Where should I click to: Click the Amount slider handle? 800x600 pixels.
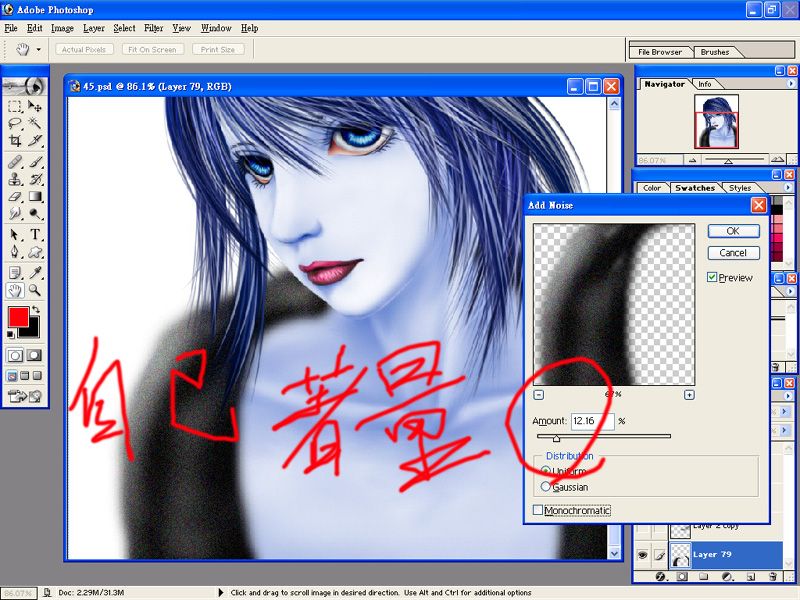pyautogui.click(x=556, y=438)
